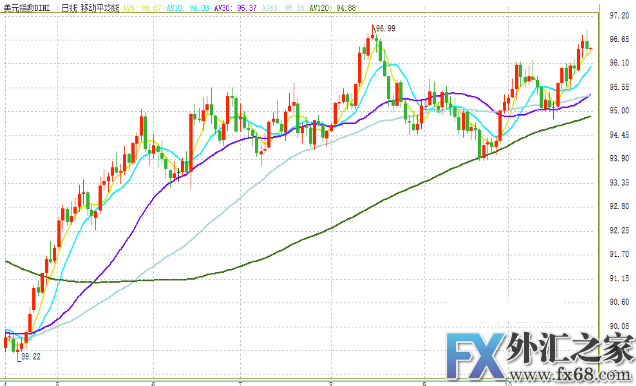
Task: Click the 移动平均线 indicator label
Action: tap(100, 8)
